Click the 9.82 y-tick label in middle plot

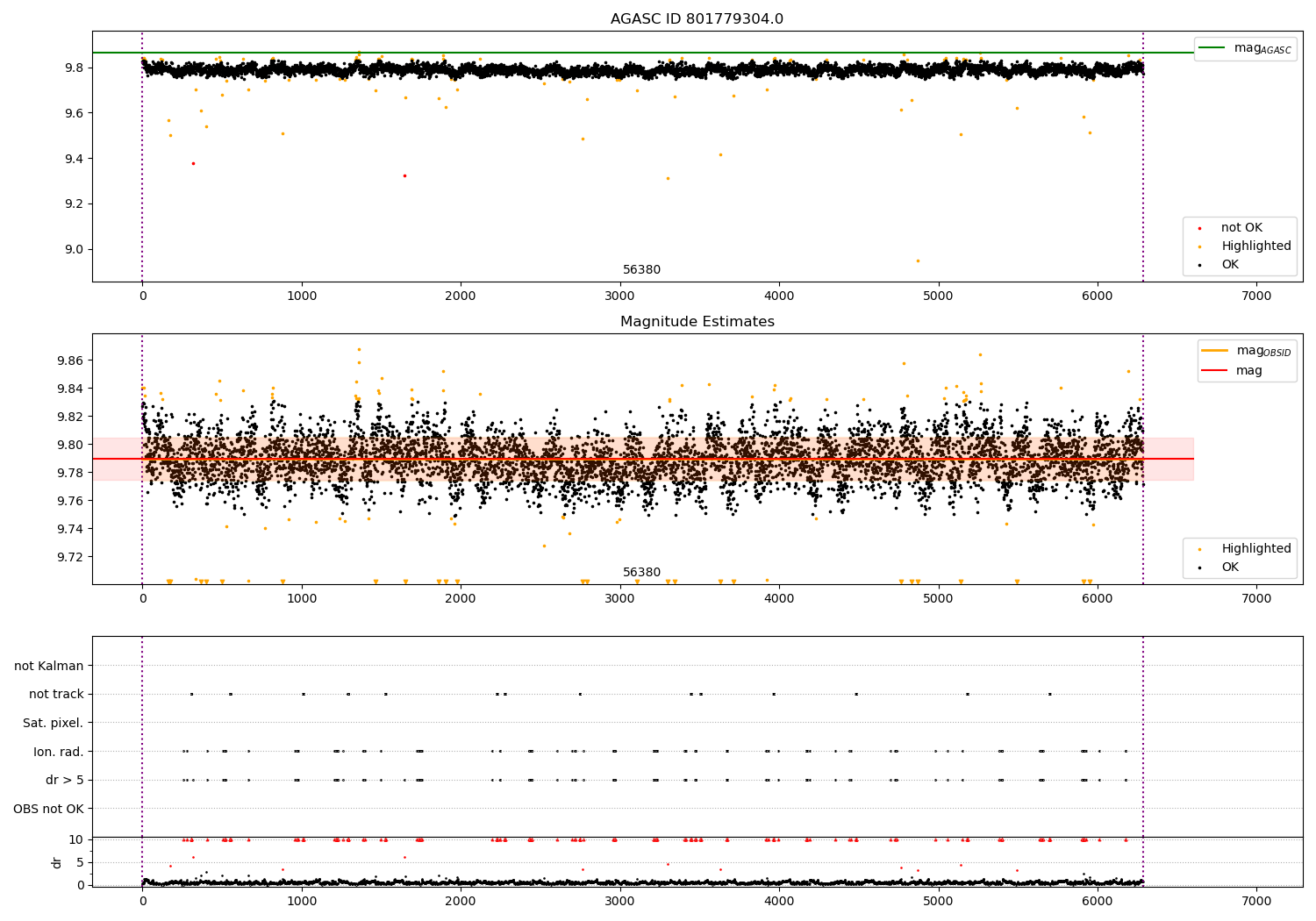pyautogui.click(x=70, y=418)
